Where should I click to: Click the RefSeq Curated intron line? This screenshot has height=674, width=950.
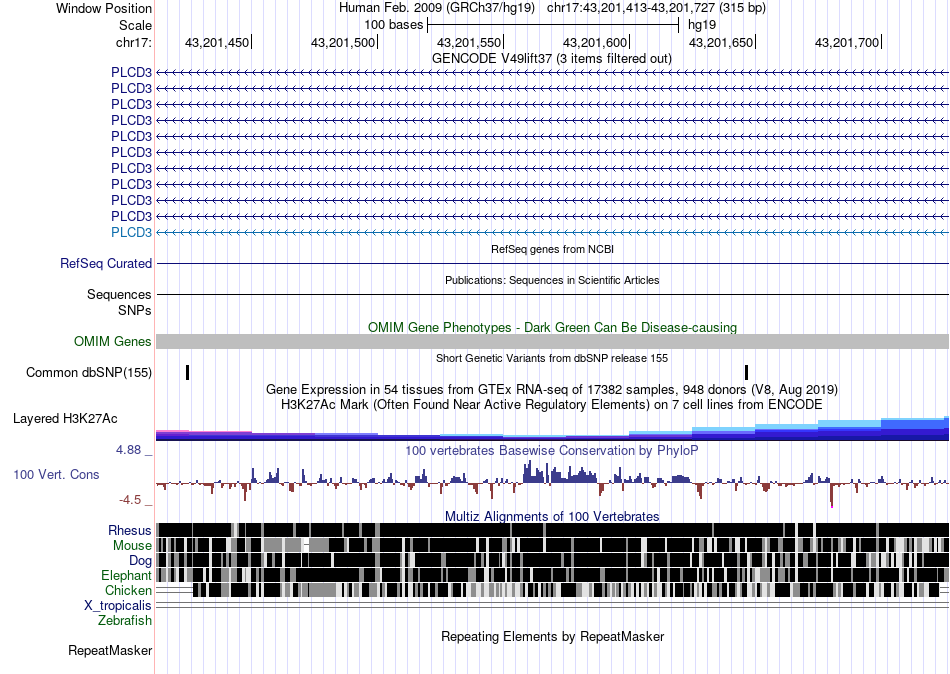553,264
